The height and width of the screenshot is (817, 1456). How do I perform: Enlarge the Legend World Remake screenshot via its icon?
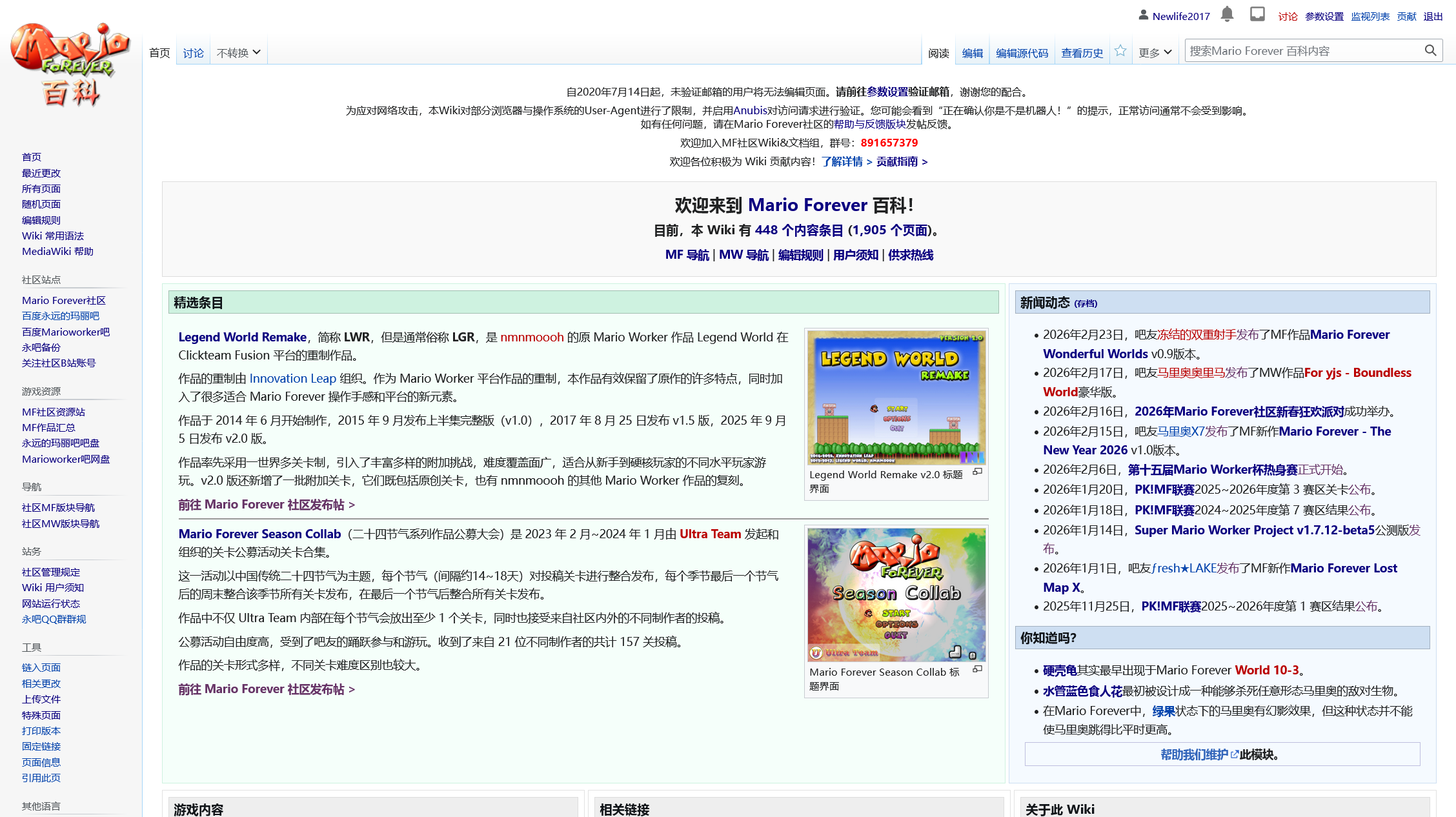[978, 472]
